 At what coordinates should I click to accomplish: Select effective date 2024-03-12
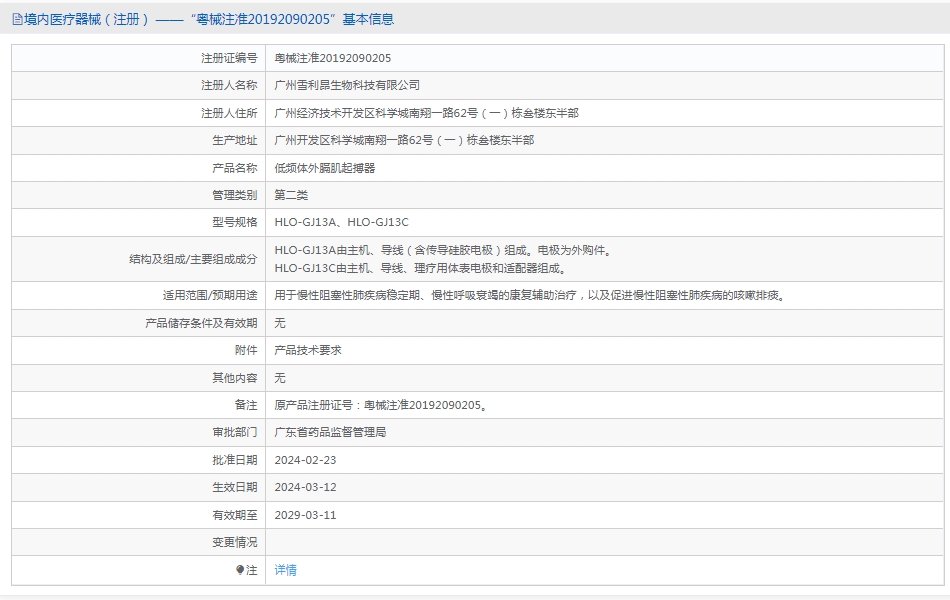305,487
